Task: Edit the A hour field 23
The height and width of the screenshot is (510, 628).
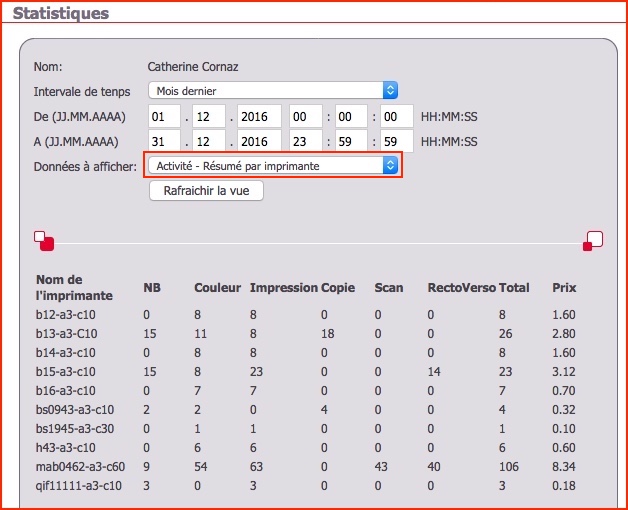Action: coord(306,141)
